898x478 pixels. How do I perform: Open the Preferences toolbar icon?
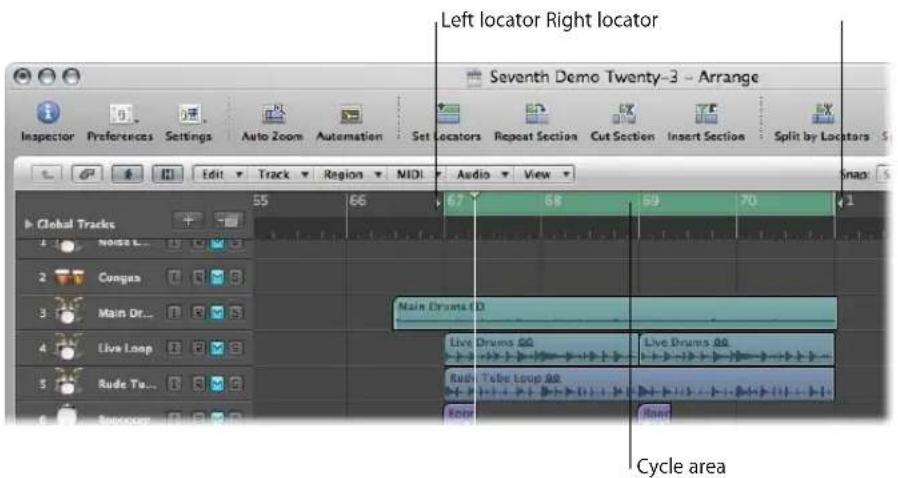tap(121, 114)
